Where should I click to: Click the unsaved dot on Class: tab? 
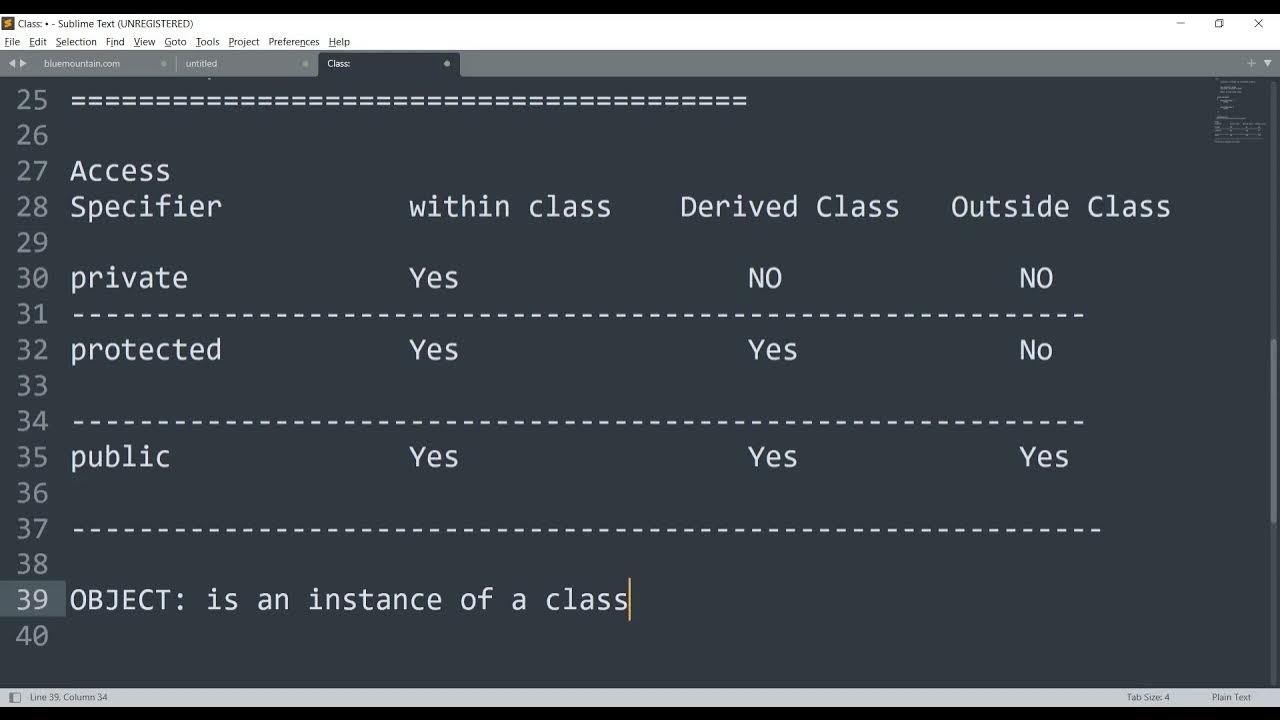click(x=447, y=64)
